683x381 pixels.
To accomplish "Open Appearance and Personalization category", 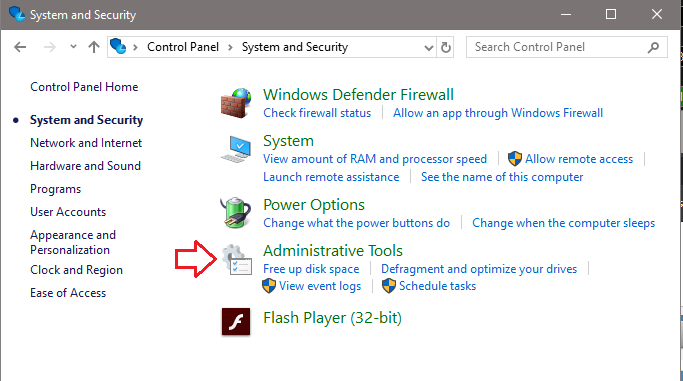I will pos(73,243).
